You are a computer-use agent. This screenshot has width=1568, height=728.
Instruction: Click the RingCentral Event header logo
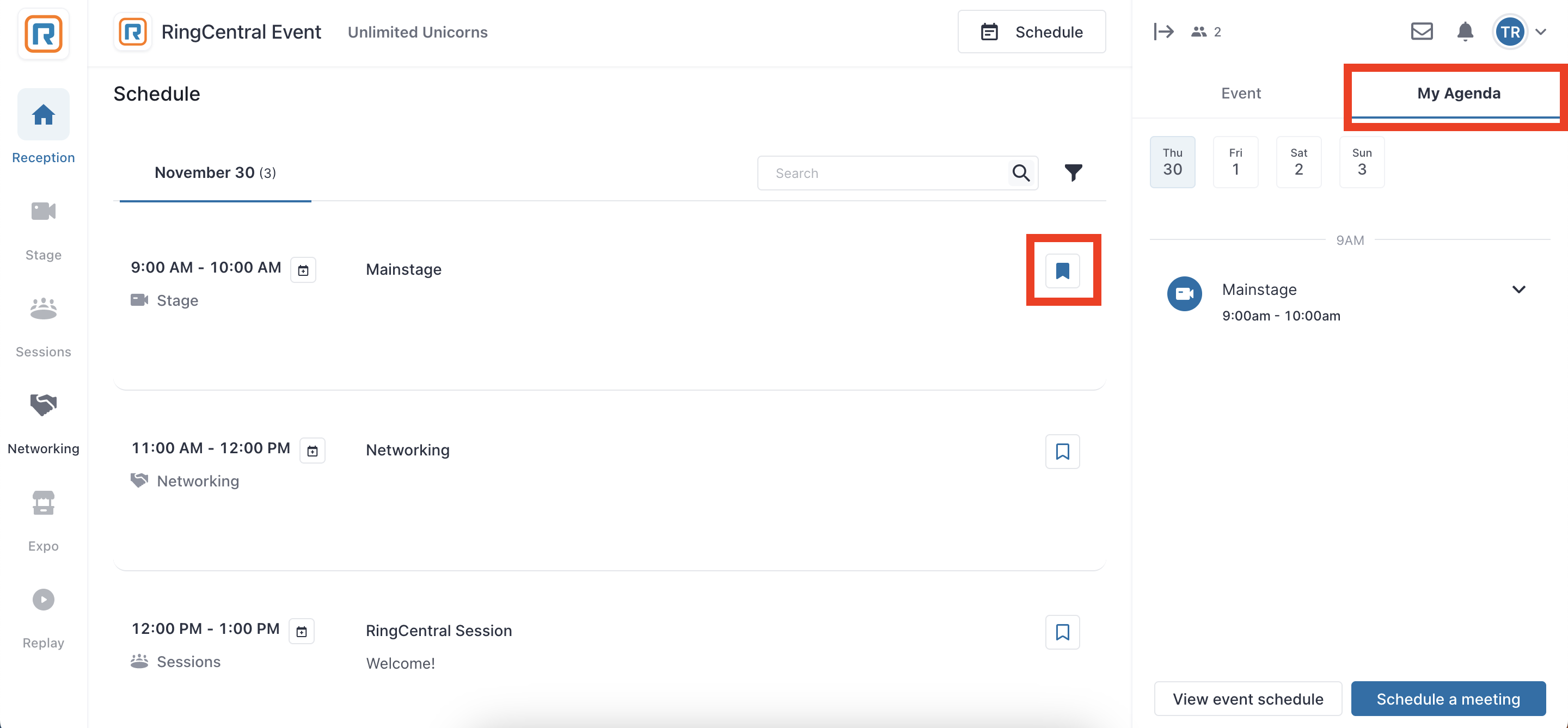coord(133,32)
